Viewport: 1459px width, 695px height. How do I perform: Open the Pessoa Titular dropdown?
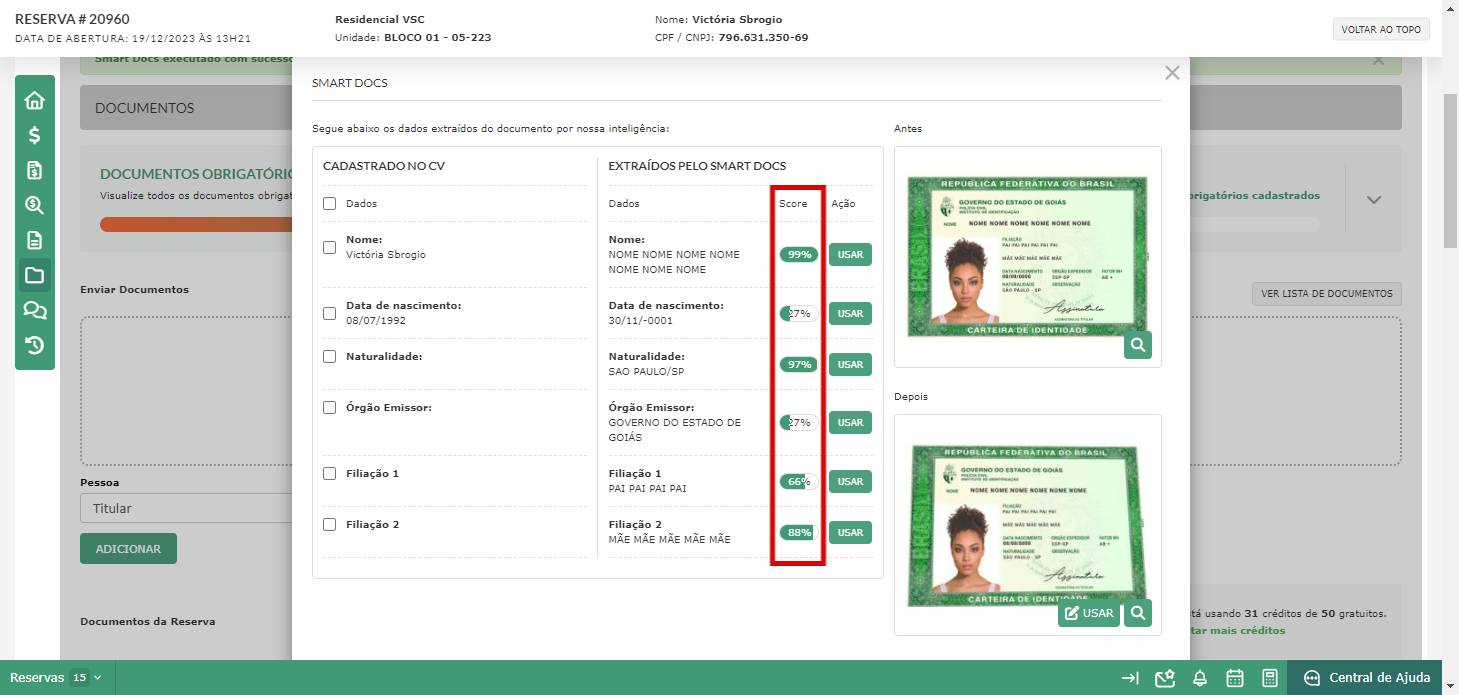(x=186, y=508)
